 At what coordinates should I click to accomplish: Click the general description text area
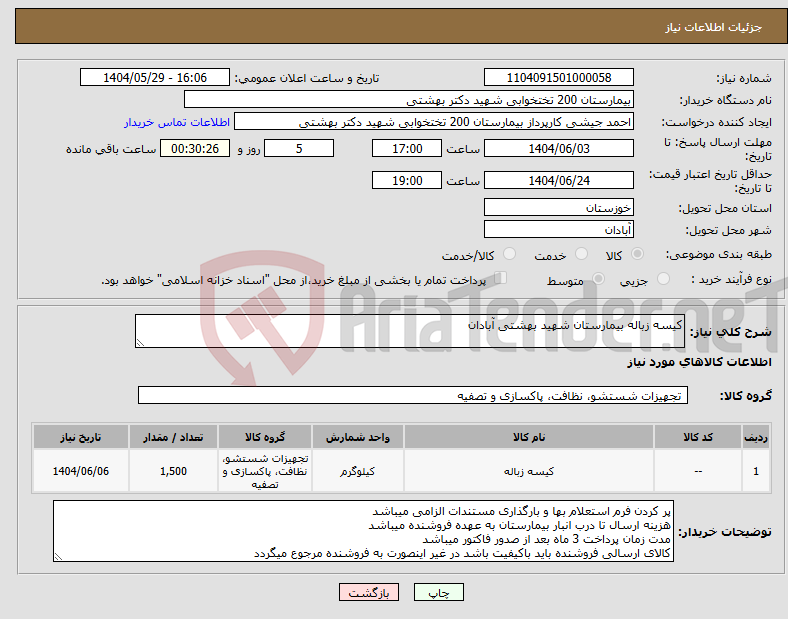point(410,331)
